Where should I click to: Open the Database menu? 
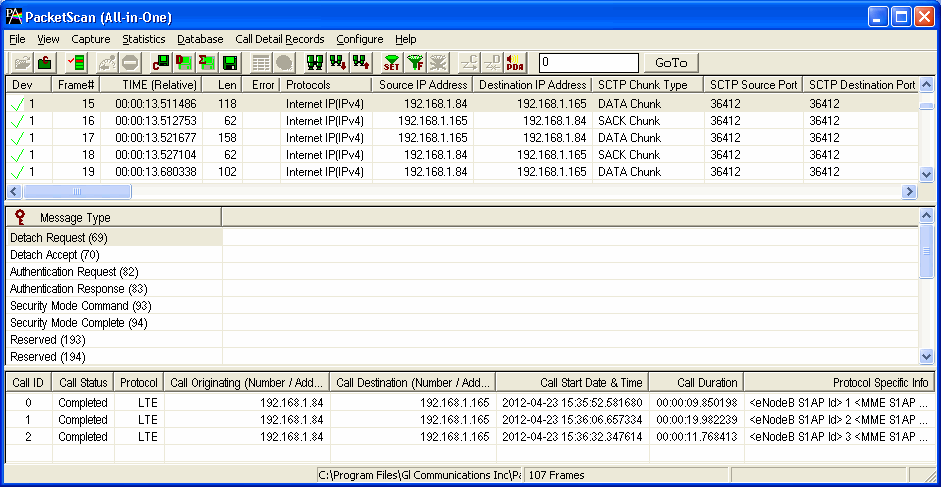tap(200, 39)
